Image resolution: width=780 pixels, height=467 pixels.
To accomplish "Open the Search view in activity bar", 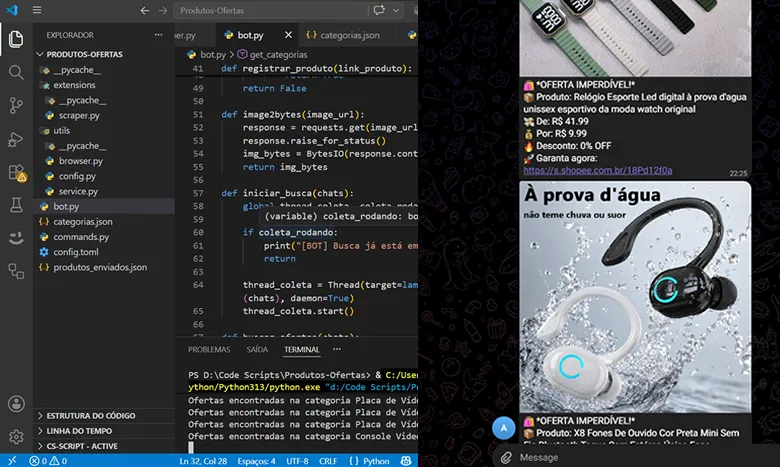I will (16, 72).
